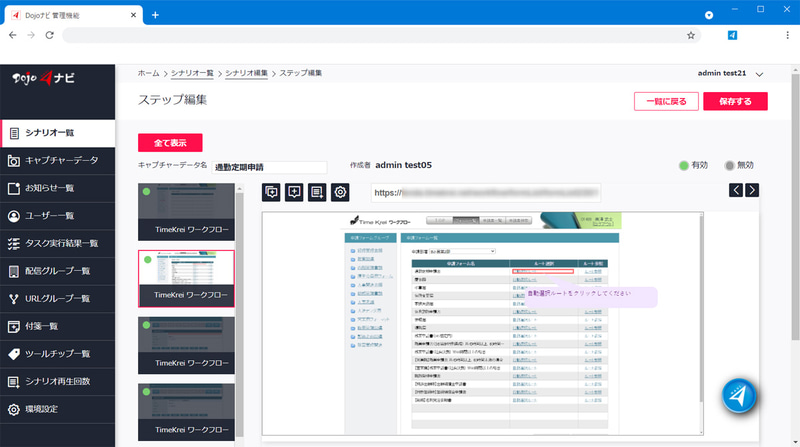
Task: Click the ツールチップ一覧 tag icon
Action: click(x=14, y=354)
